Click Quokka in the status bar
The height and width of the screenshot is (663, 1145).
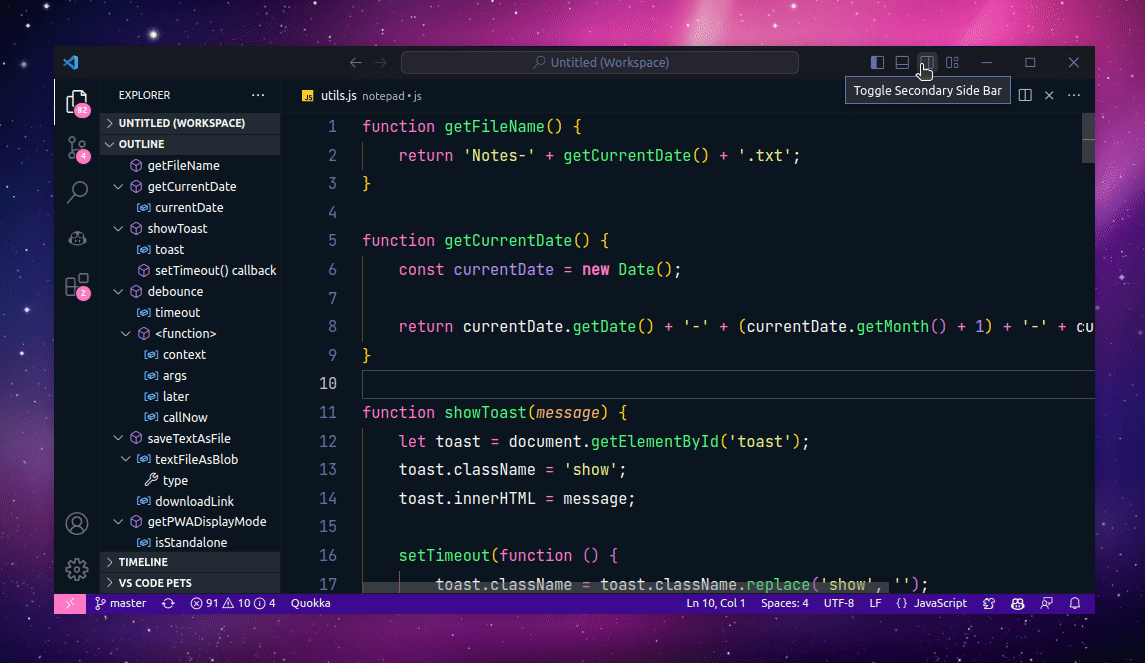tap(310, 604)
